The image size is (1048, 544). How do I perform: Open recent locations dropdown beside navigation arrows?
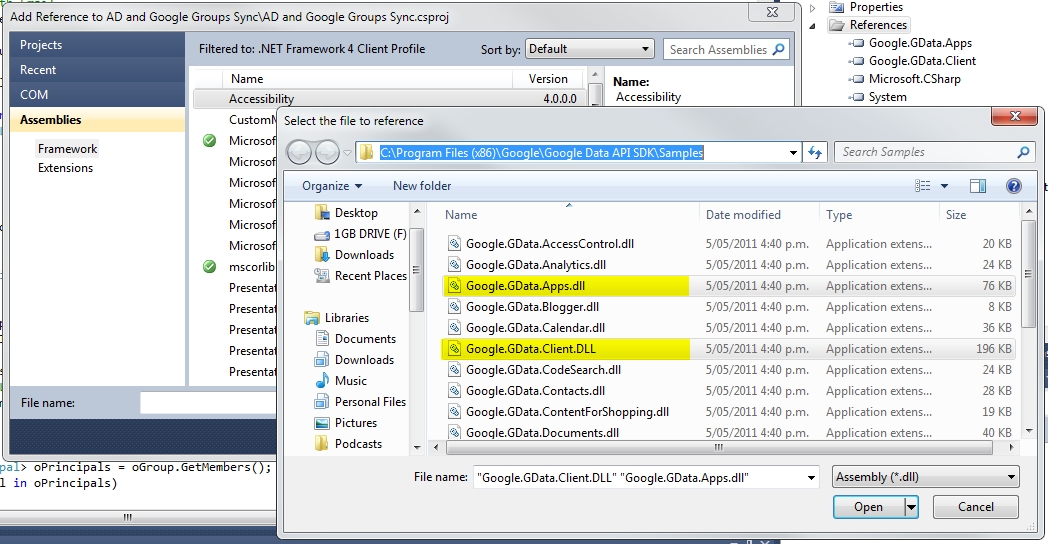348,153
